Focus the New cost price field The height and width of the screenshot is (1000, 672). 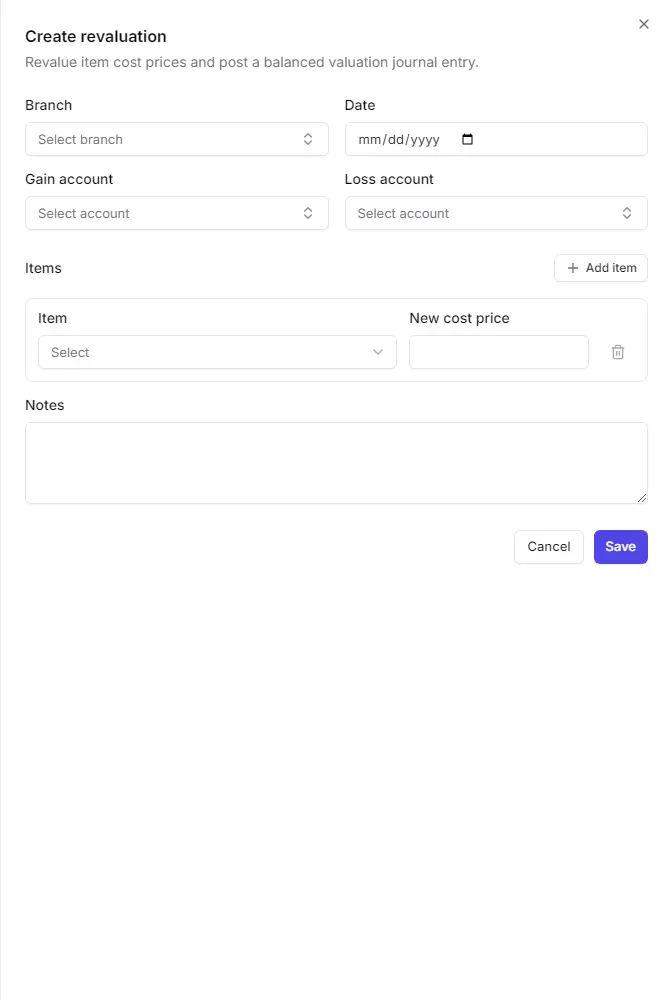pyautogui.click(x=499, y=352)
